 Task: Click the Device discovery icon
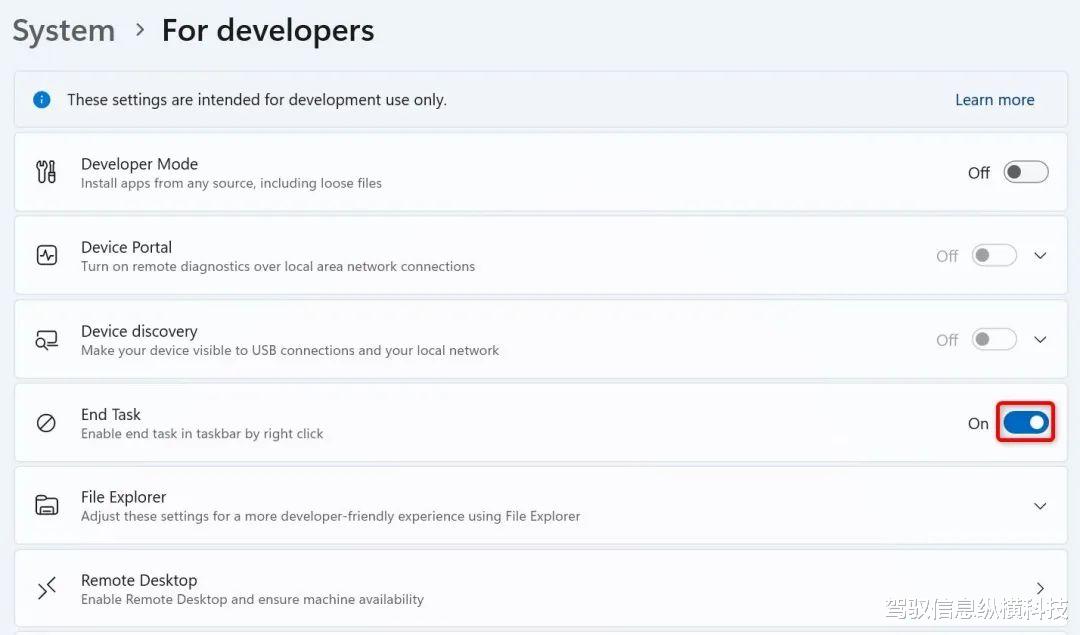(46, 340)
